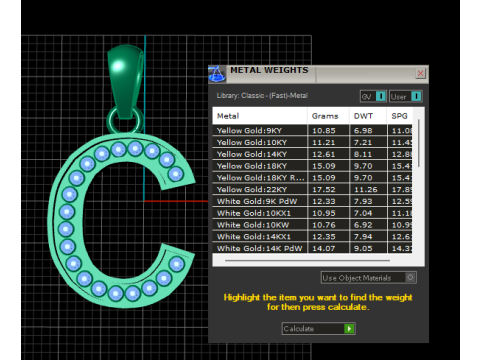Toggle the Use Object Materials option
The image size is (480, 360).
pyautogui.click(x=369, y=278)
